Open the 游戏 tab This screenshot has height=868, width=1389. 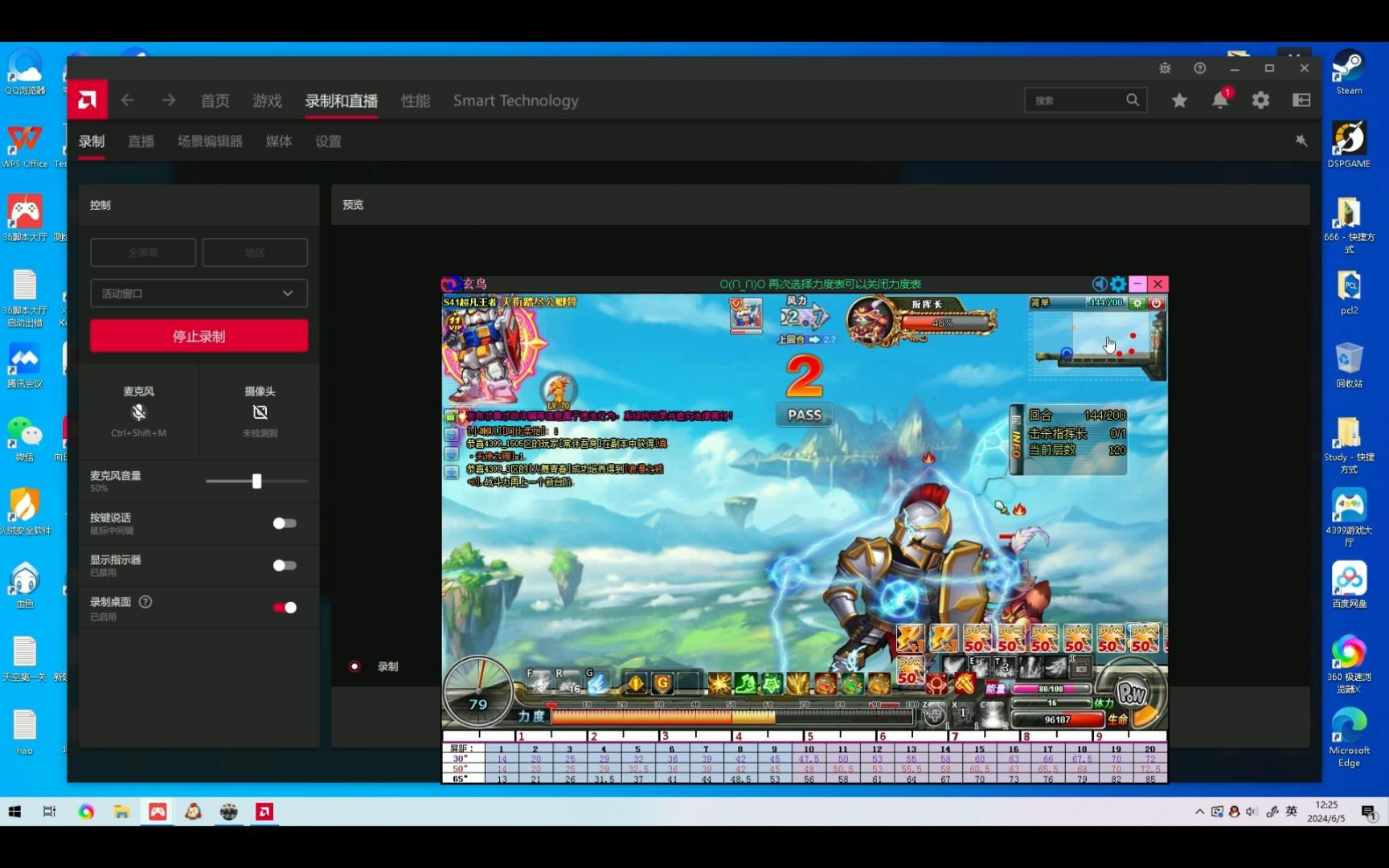267,100
